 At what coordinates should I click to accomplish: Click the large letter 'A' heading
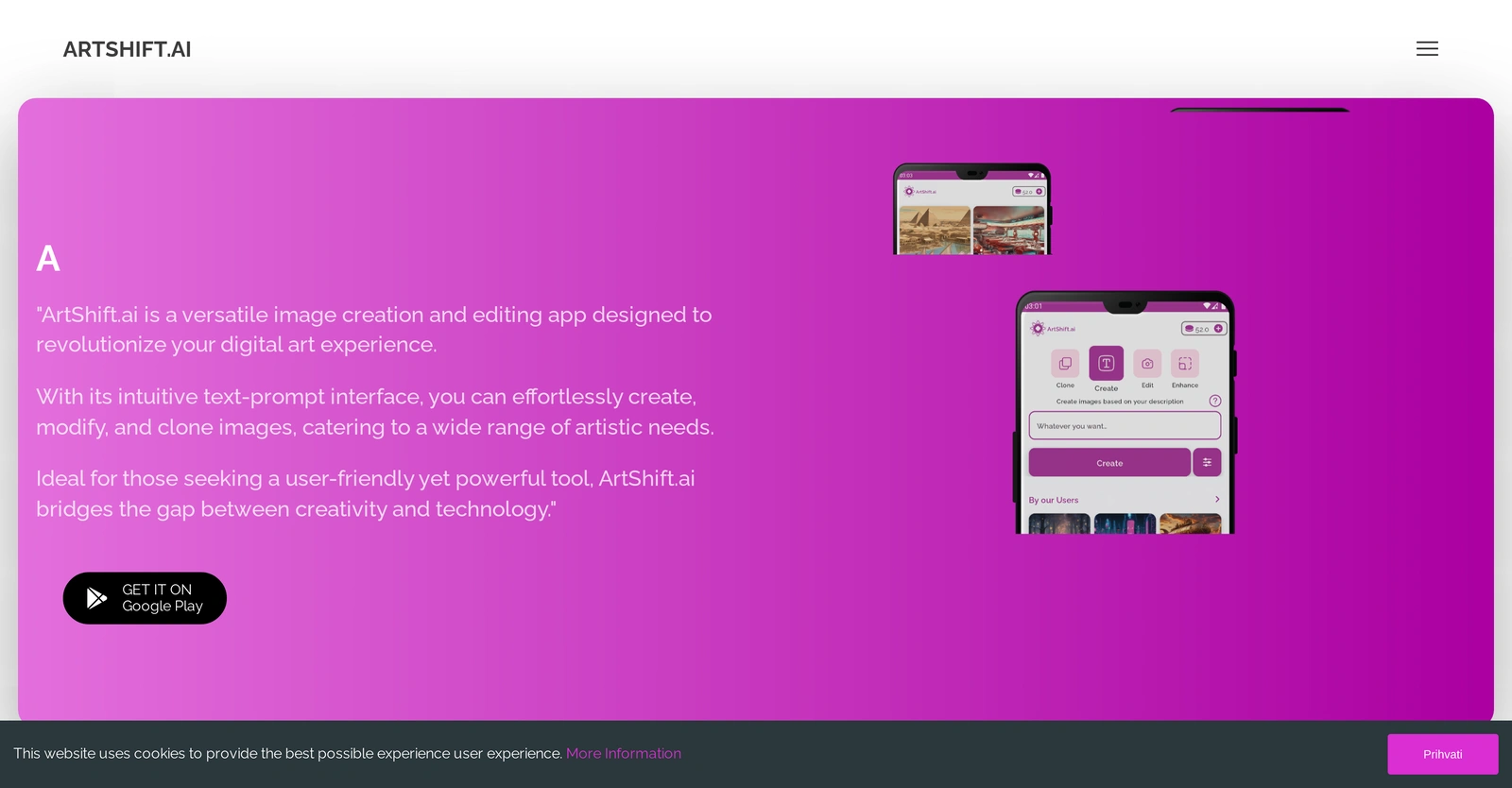[x=48, y=258]
